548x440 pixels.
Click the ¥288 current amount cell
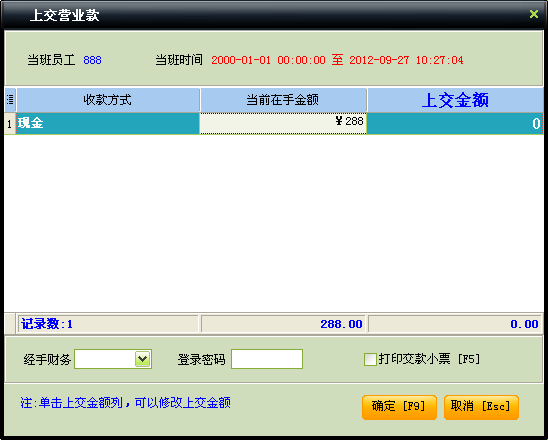tap(283, 123)
